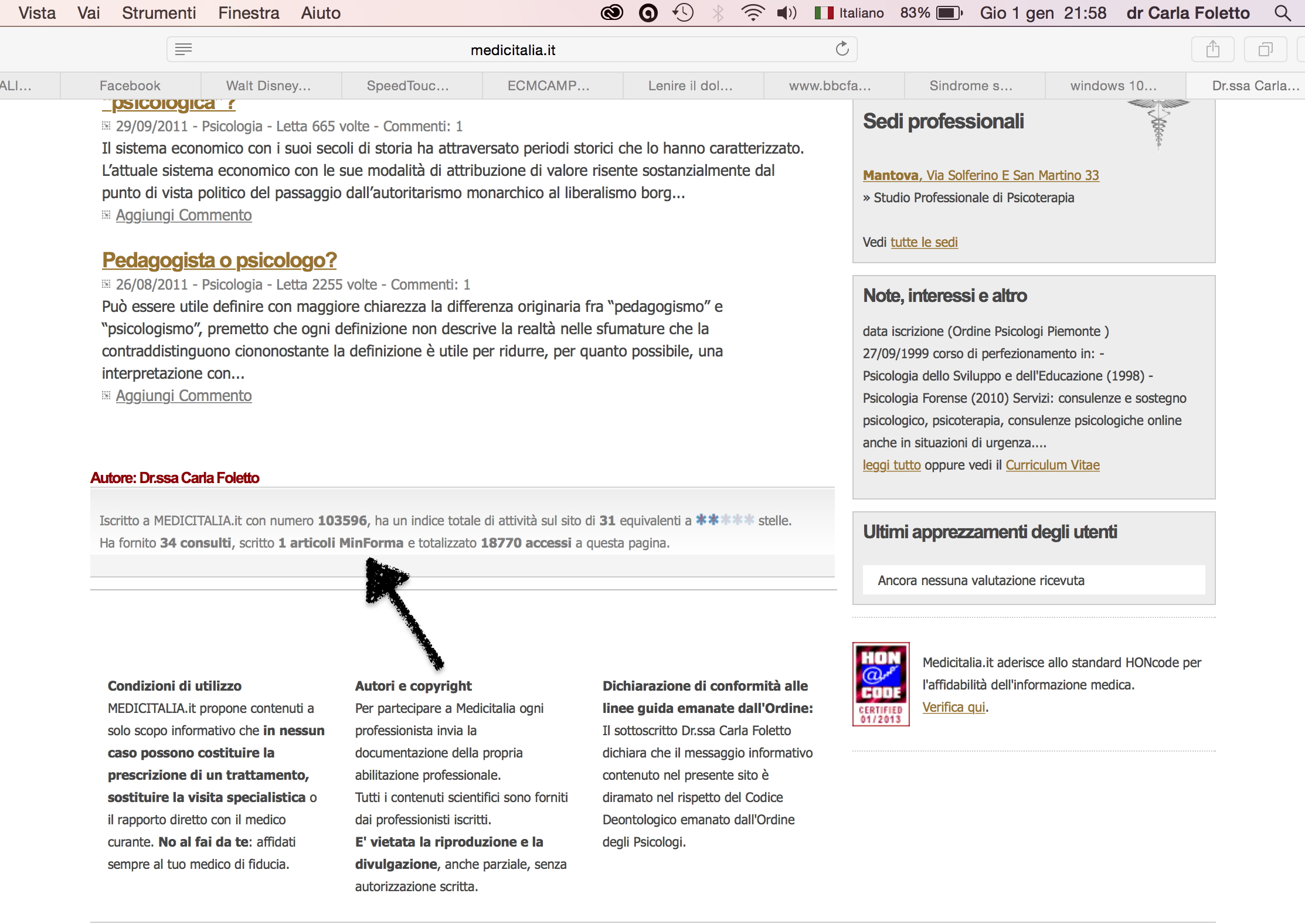Click the Safari share button

coord(1213,49)
